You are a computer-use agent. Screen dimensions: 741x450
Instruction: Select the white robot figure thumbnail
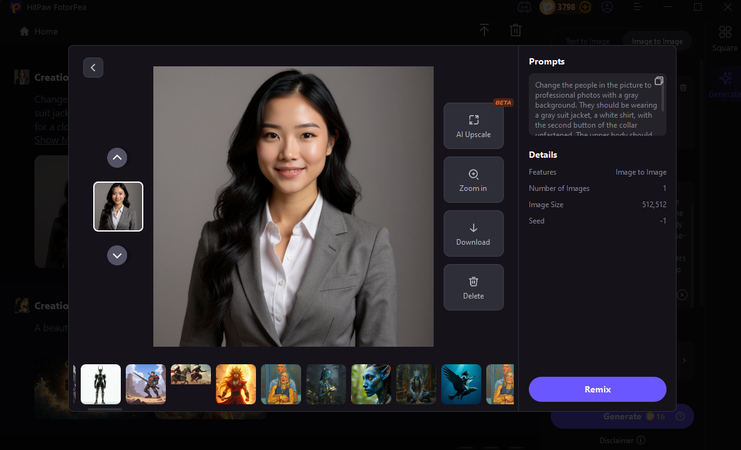[101, 384]
